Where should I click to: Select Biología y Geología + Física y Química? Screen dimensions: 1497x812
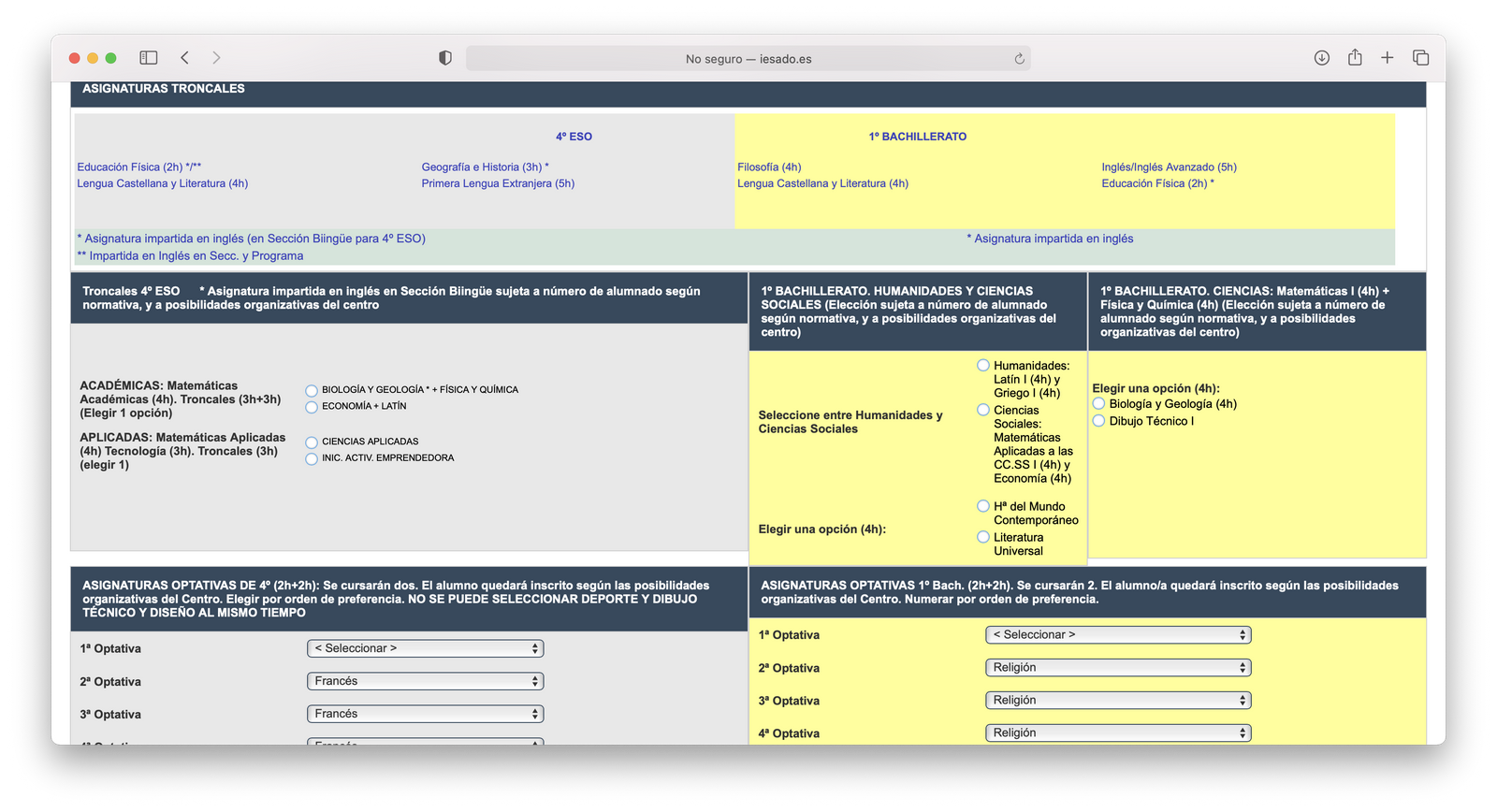tap(312, 391)
